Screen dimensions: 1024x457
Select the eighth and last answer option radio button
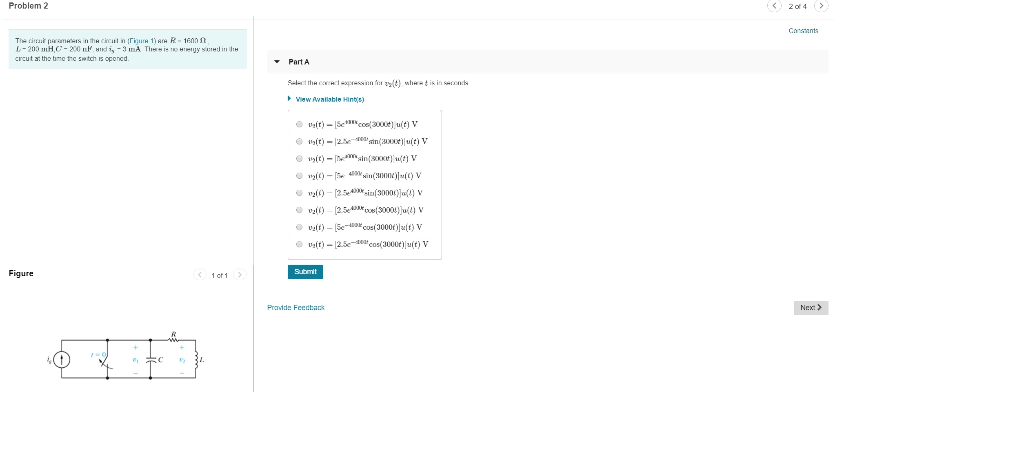point(299,244)
